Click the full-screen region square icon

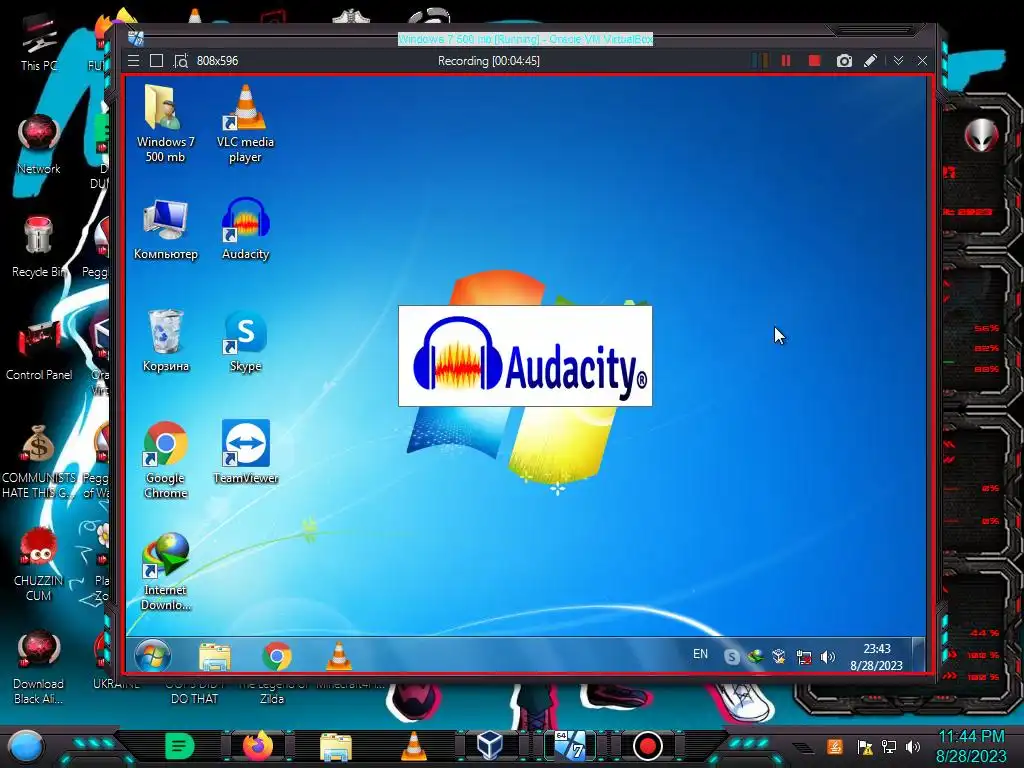pos(156,61)
